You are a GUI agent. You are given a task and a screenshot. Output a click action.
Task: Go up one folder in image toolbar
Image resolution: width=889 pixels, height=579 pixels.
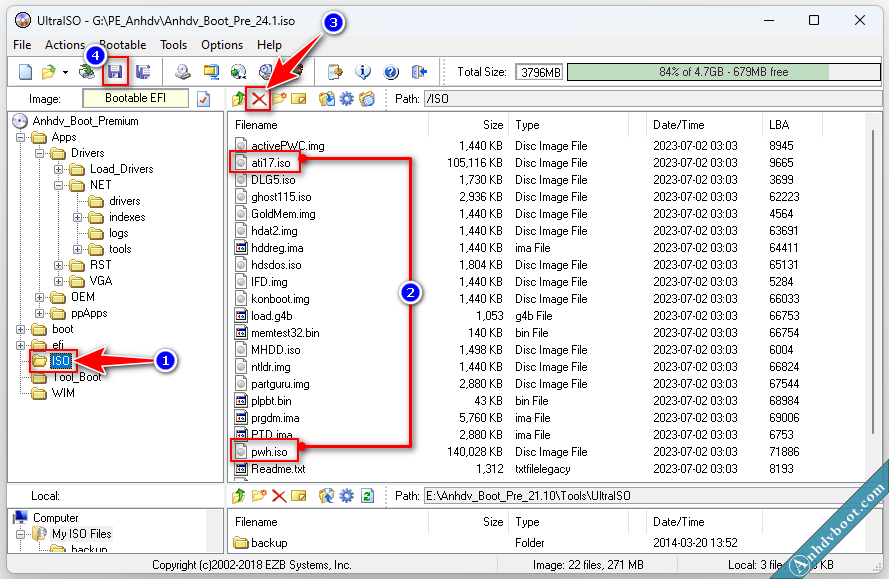click(x=238, y=99)
